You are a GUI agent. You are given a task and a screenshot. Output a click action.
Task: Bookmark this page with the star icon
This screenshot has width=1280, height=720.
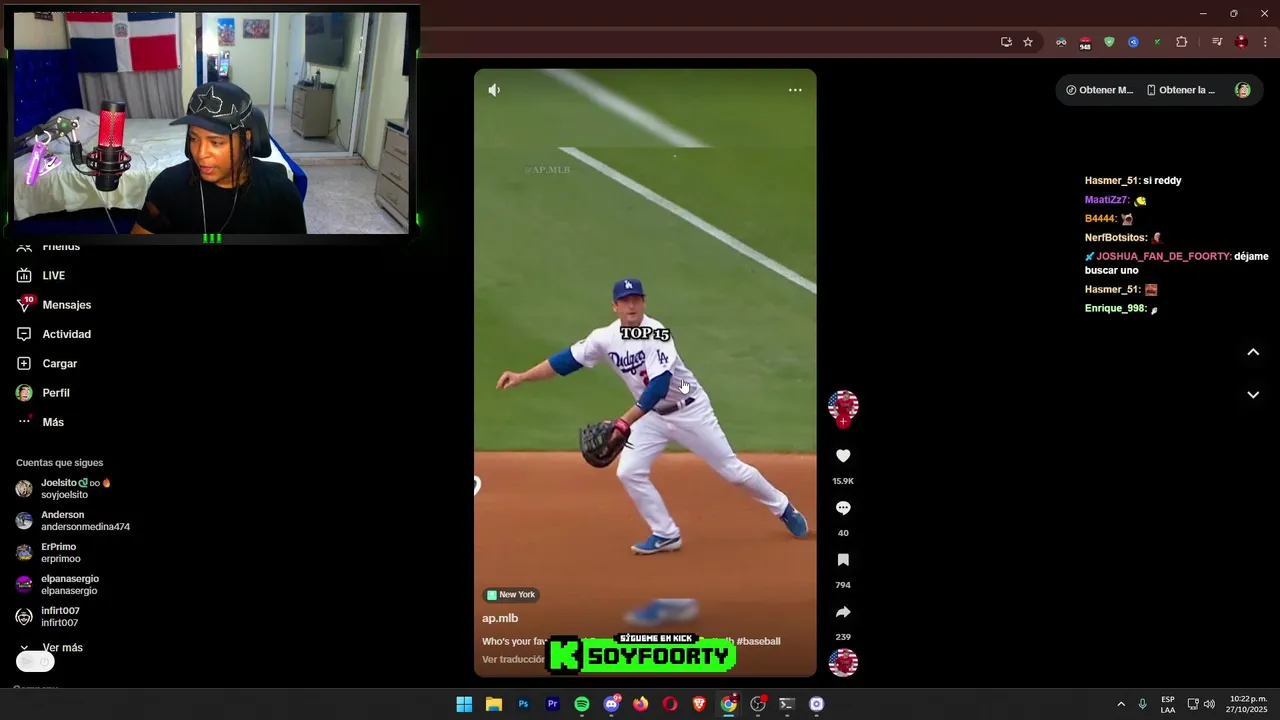point(1028,42)
